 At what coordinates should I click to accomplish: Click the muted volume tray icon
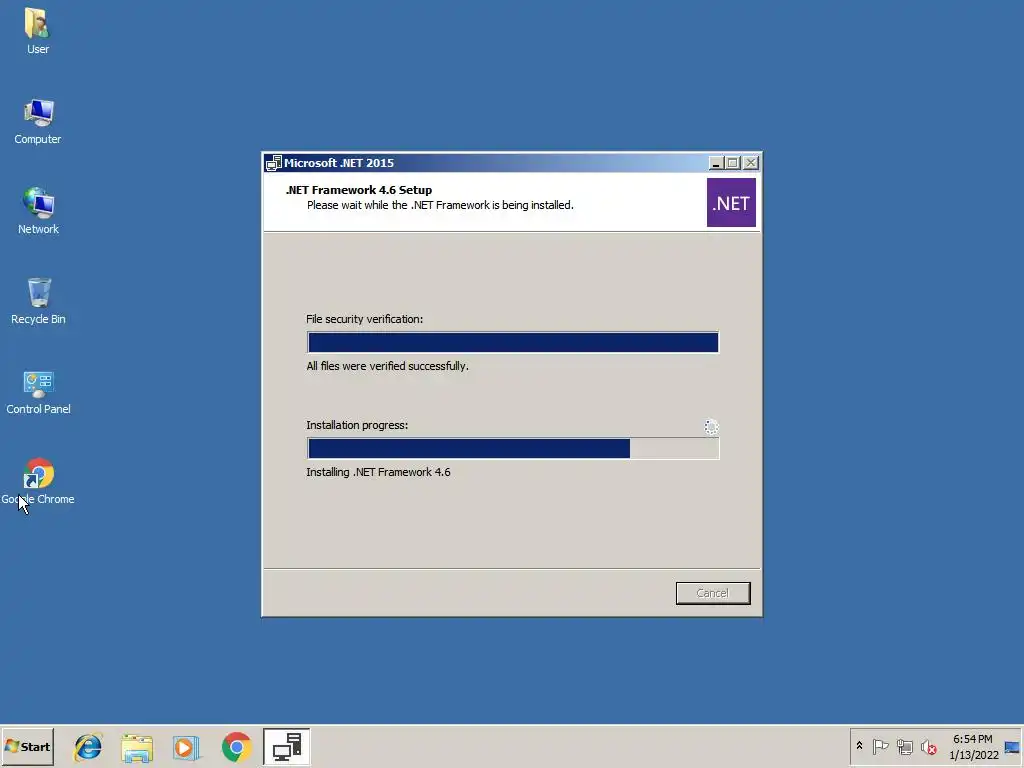[928, 746]
